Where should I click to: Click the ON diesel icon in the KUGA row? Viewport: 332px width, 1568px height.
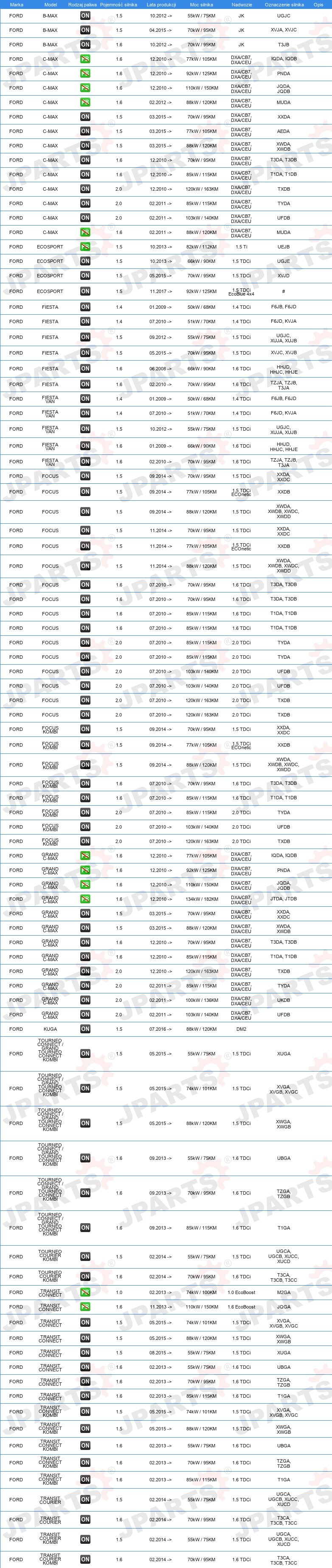click(85, 1029)
